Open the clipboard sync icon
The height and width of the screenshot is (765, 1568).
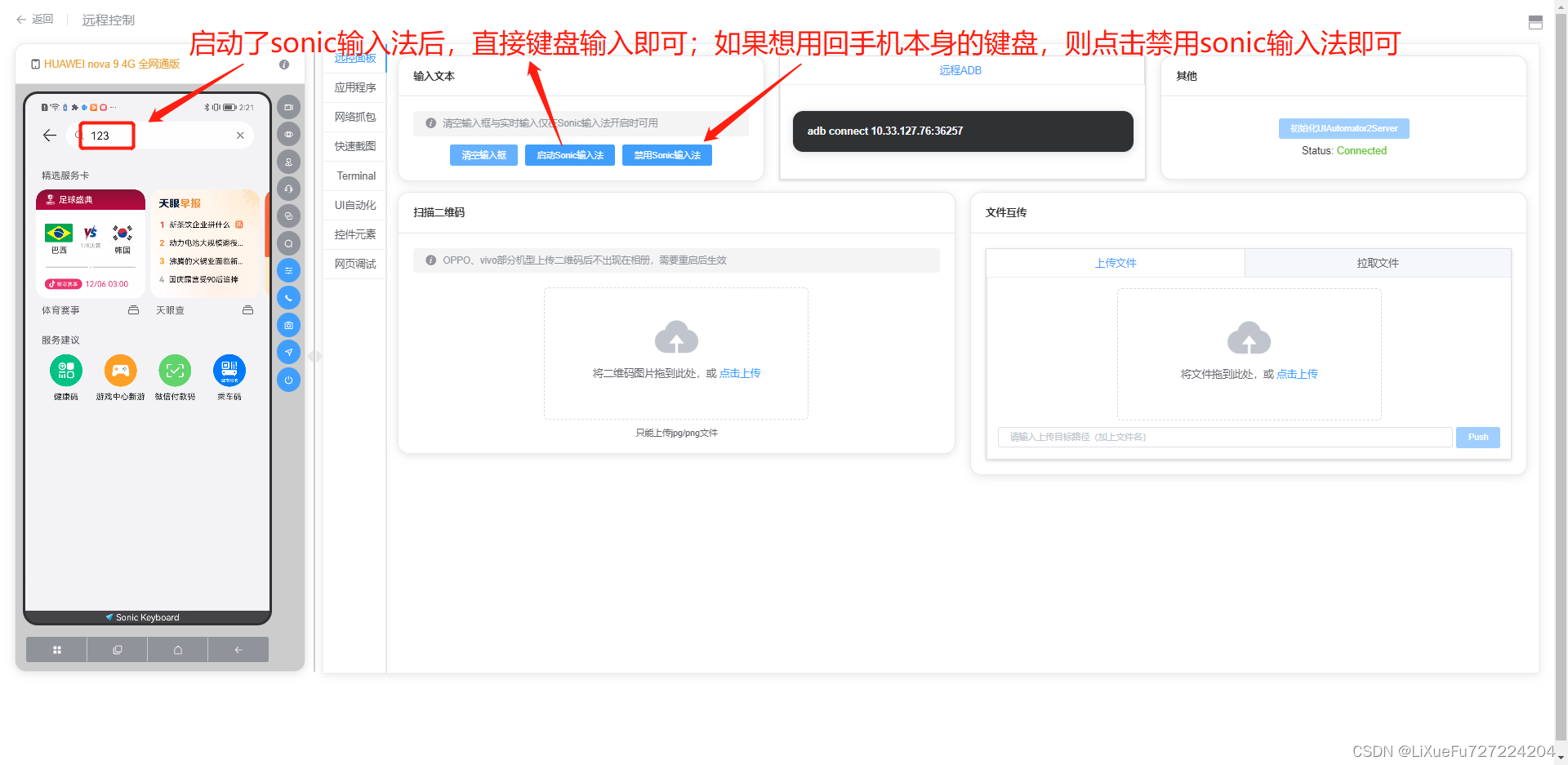tap(288, 216)
